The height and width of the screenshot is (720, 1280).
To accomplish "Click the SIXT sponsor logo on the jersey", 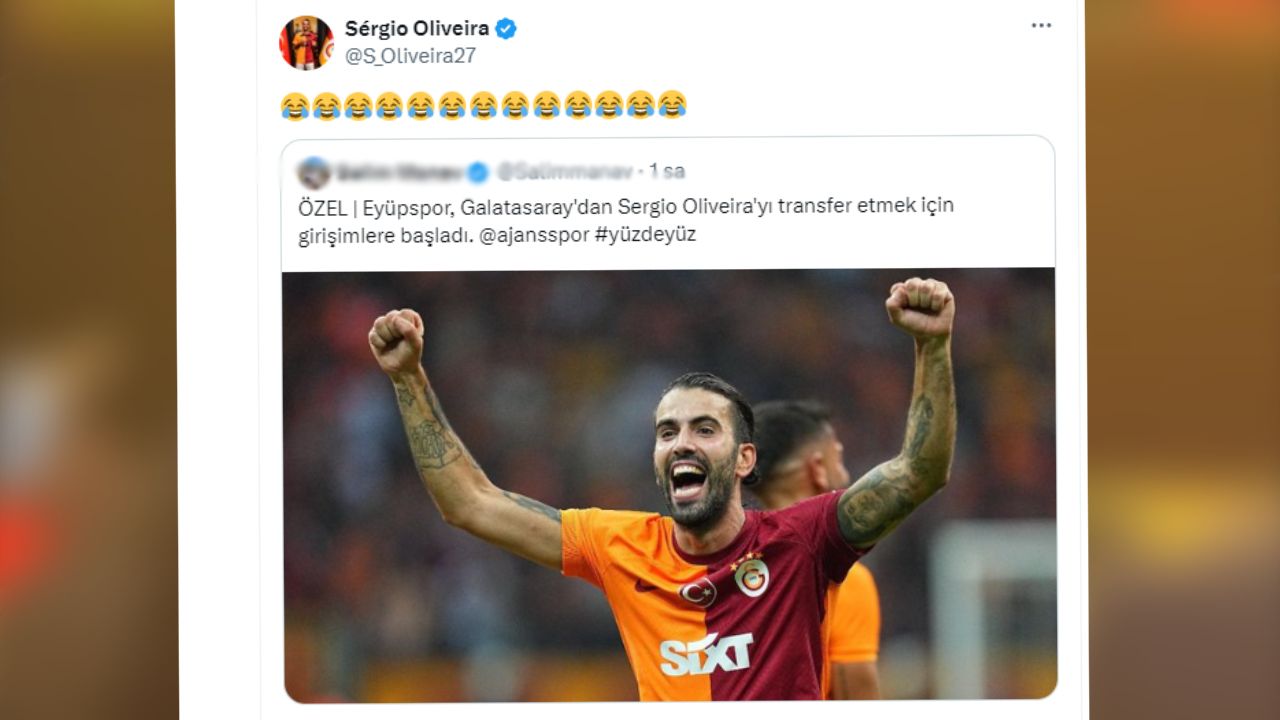I will (706, 654).
